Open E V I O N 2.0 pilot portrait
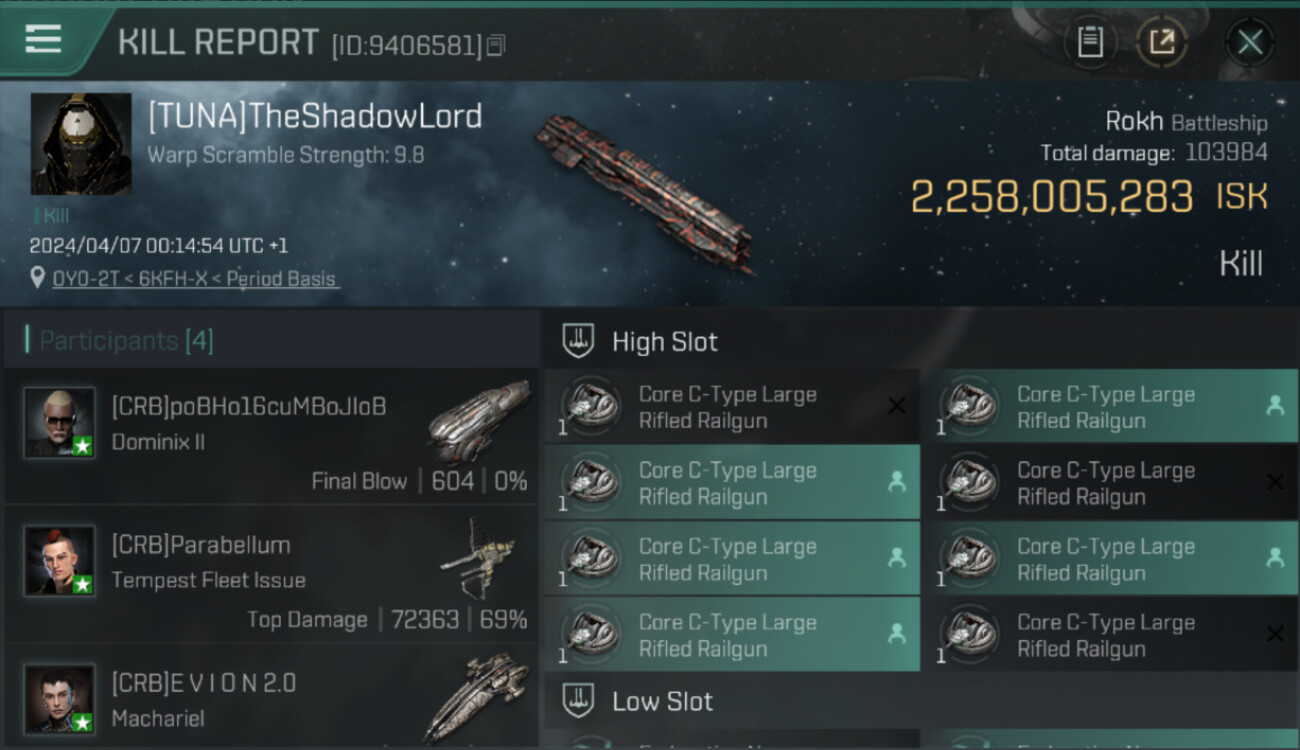 click(x=60, y=698)
